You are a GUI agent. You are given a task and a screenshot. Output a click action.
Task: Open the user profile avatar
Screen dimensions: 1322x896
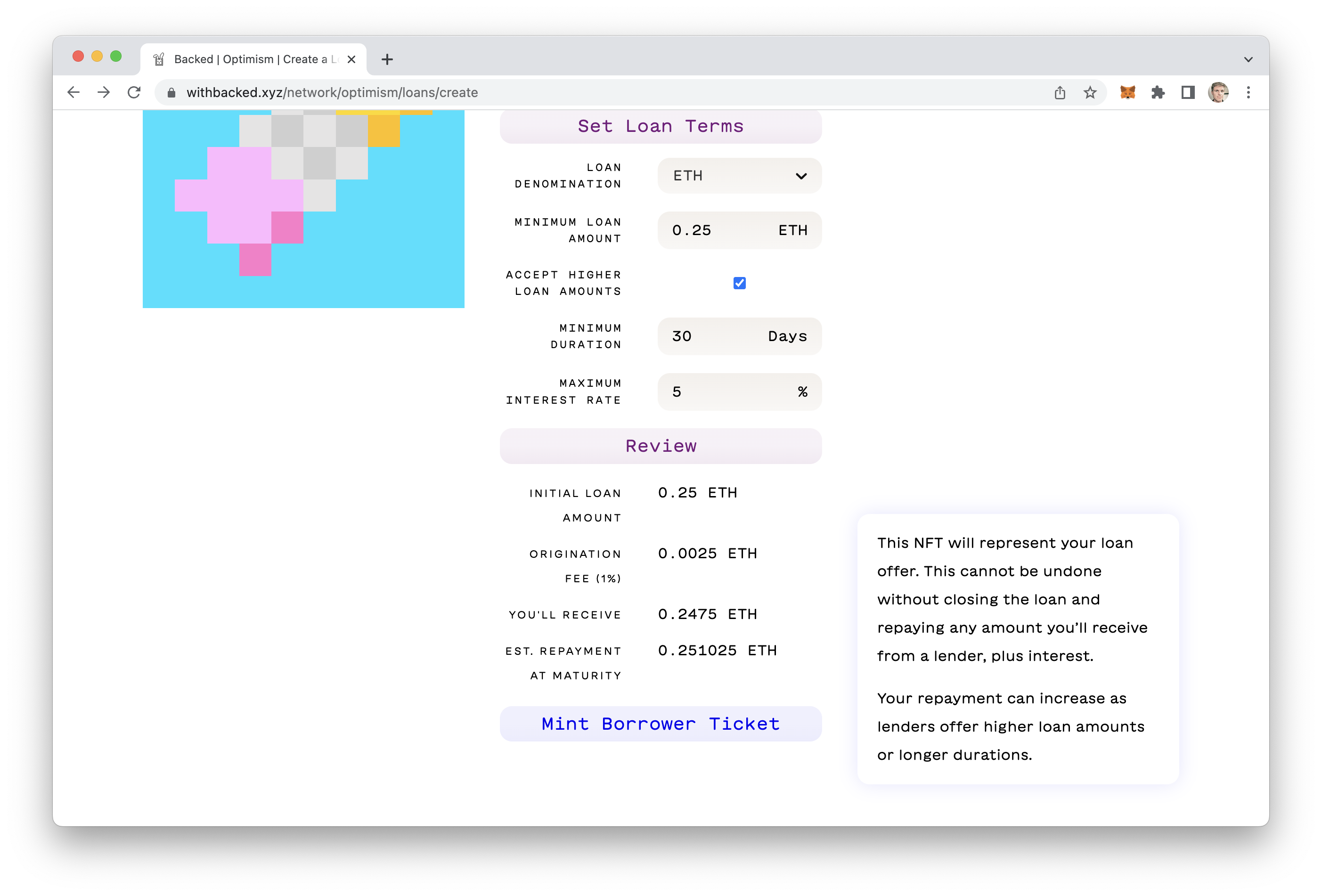[x=1218, y=92]
